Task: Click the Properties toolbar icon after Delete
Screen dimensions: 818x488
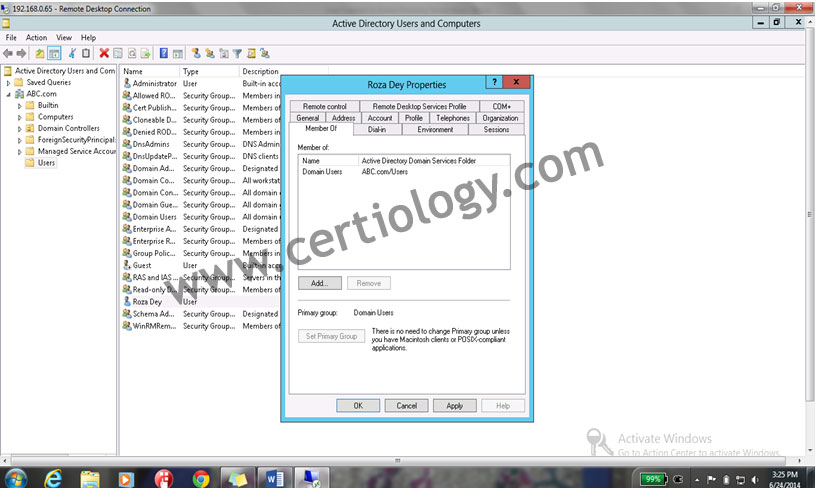Action: (x=118, y=53)
